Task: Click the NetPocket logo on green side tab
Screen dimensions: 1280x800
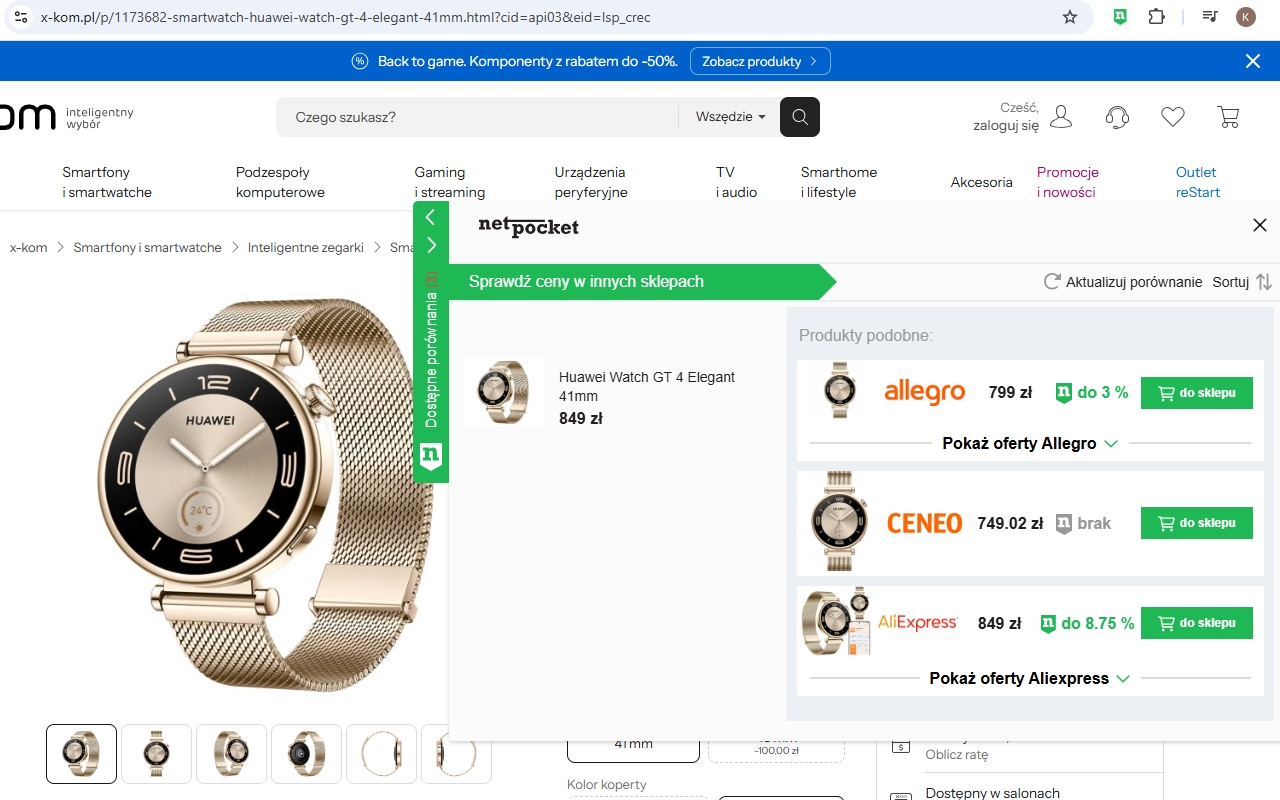Action: pyautogui.click(x=431, y=457)
